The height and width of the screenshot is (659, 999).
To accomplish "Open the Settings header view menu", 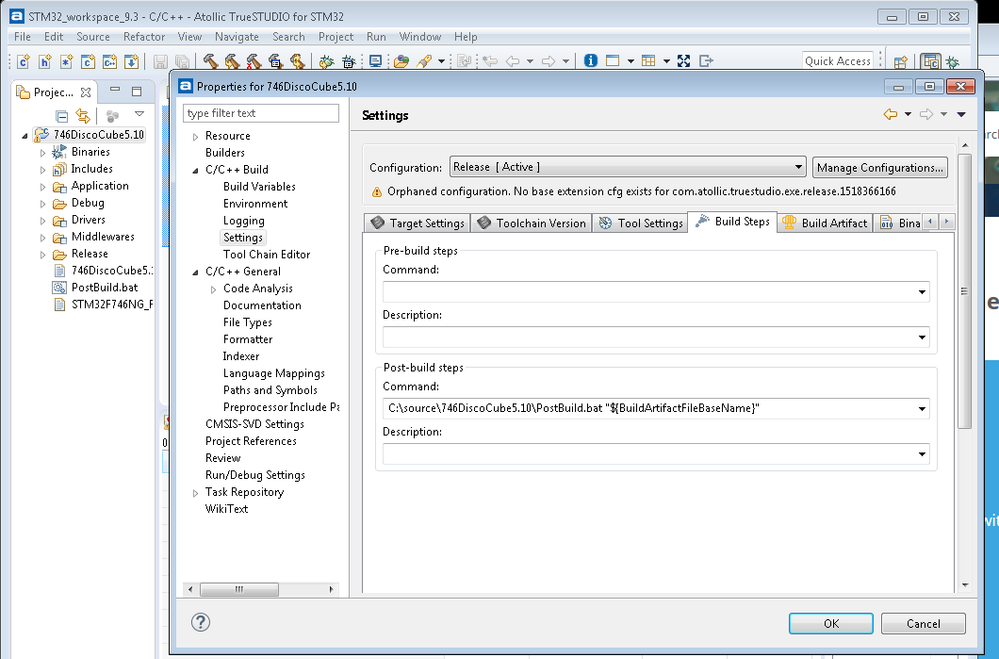I will (x=961, y=114).
